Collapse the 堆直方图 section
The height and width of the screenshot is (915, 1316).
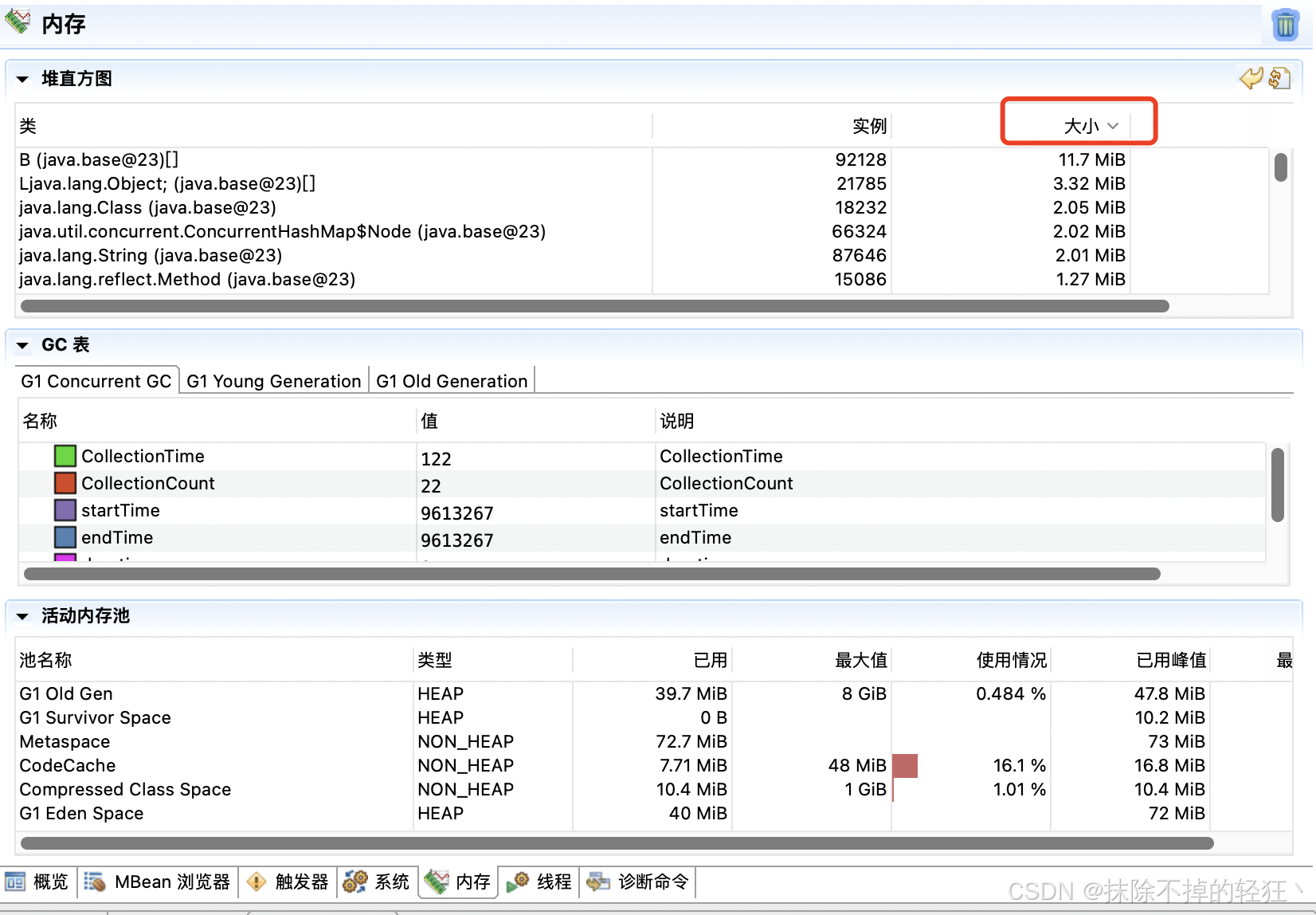[x=22, y=78]
